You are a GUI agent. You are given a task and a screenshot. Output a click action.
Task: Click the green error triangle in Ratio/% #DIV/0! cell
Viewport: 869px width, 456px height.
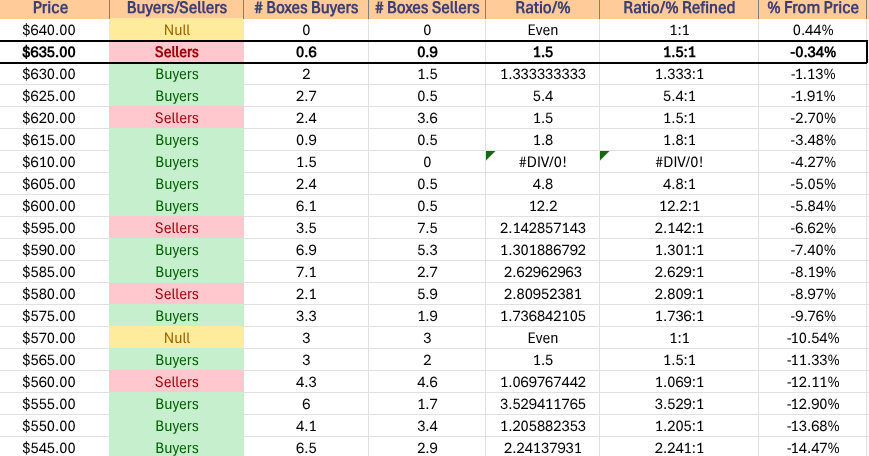click(490, 155)
